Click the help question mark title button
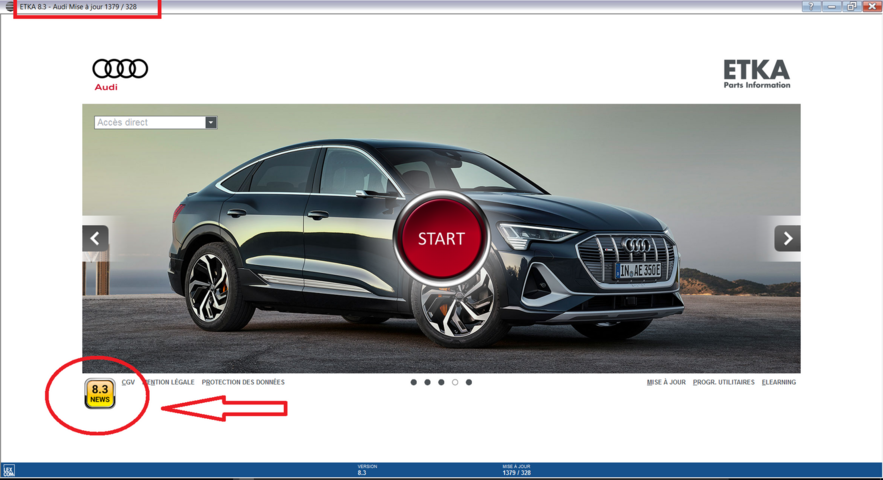 (x=811, y=6)
